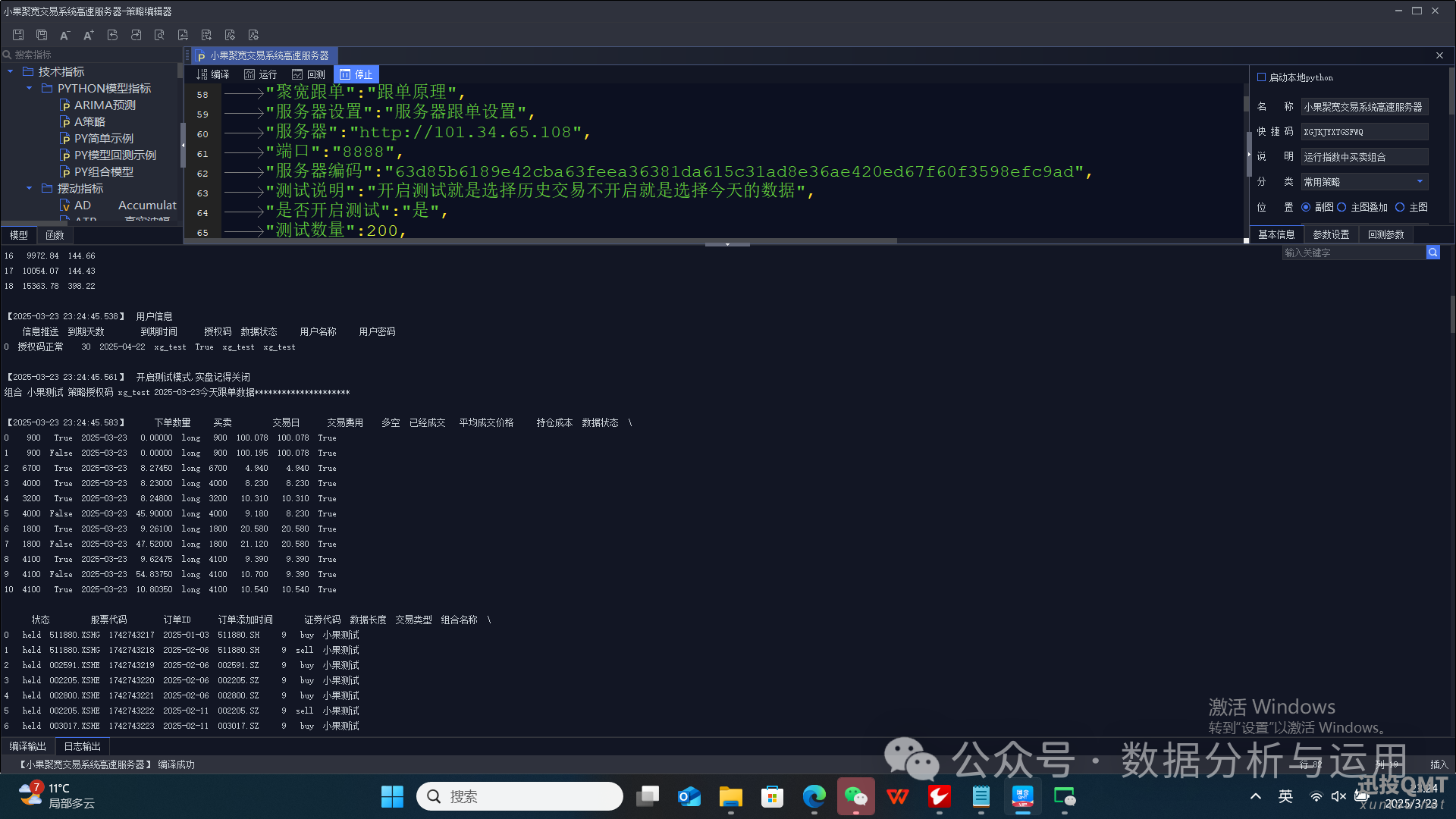Click the 编译 compile button
The image size is (1456, 819).
pyautogui.click(x=213, y=74)
